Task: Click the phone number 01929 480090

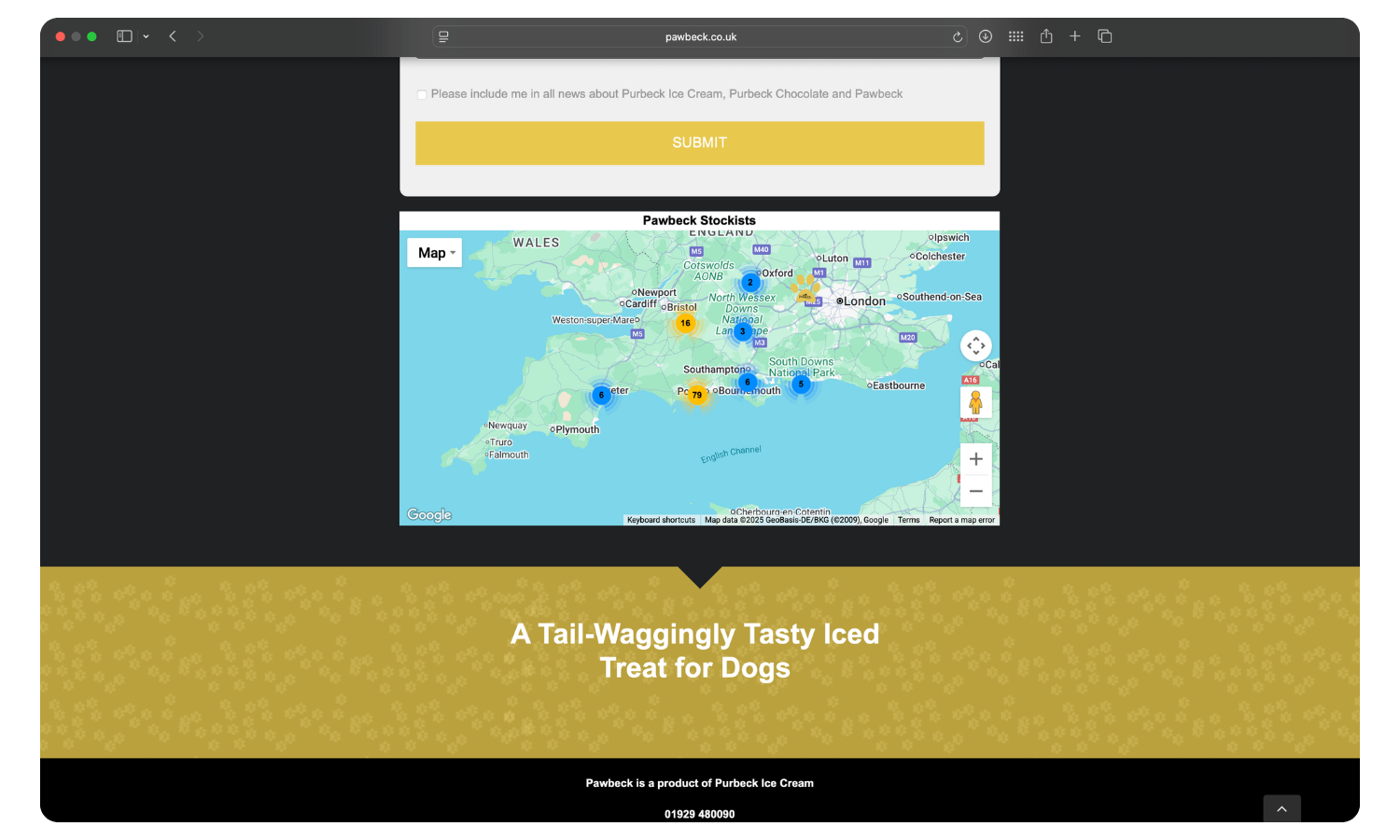Action: [x=700, y=814]
